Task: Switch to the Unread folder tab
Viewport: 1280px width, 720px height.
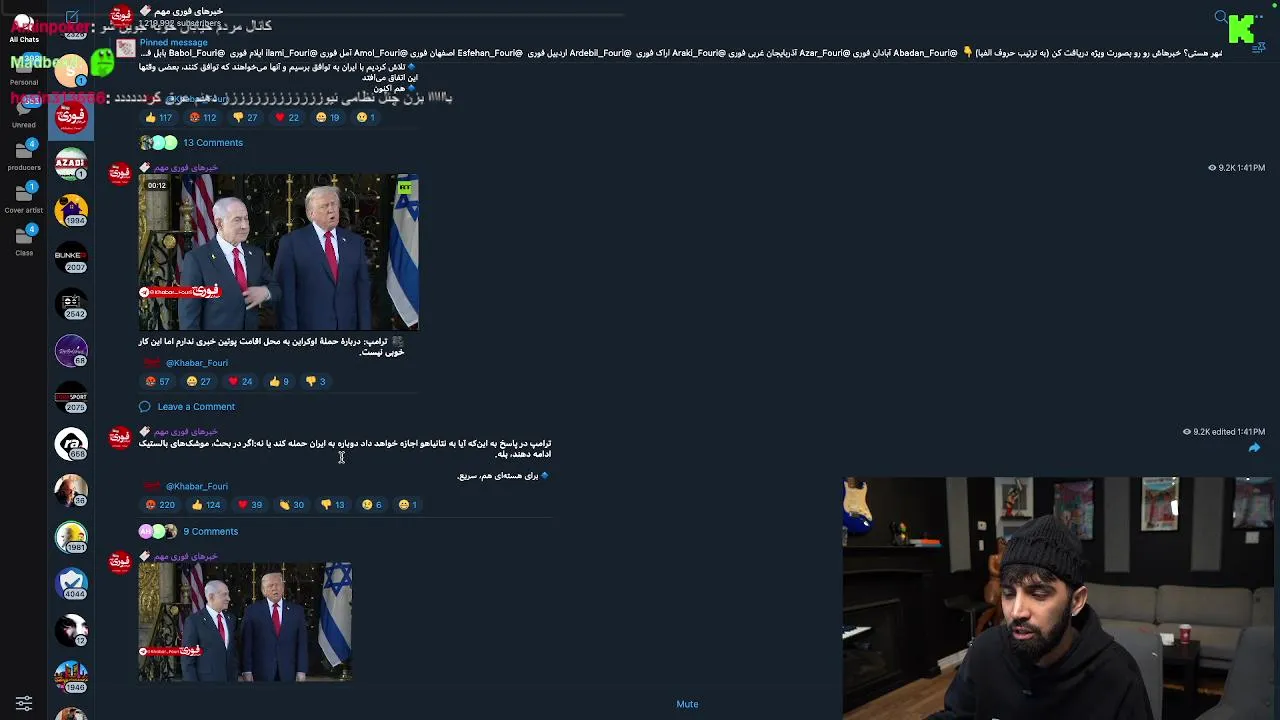Action: pos(24,113)
